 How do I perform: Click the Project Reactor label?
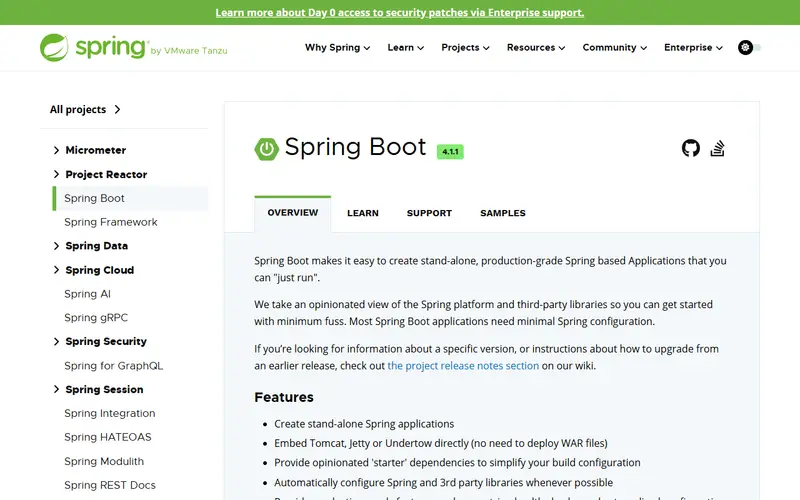click(106, 174)
